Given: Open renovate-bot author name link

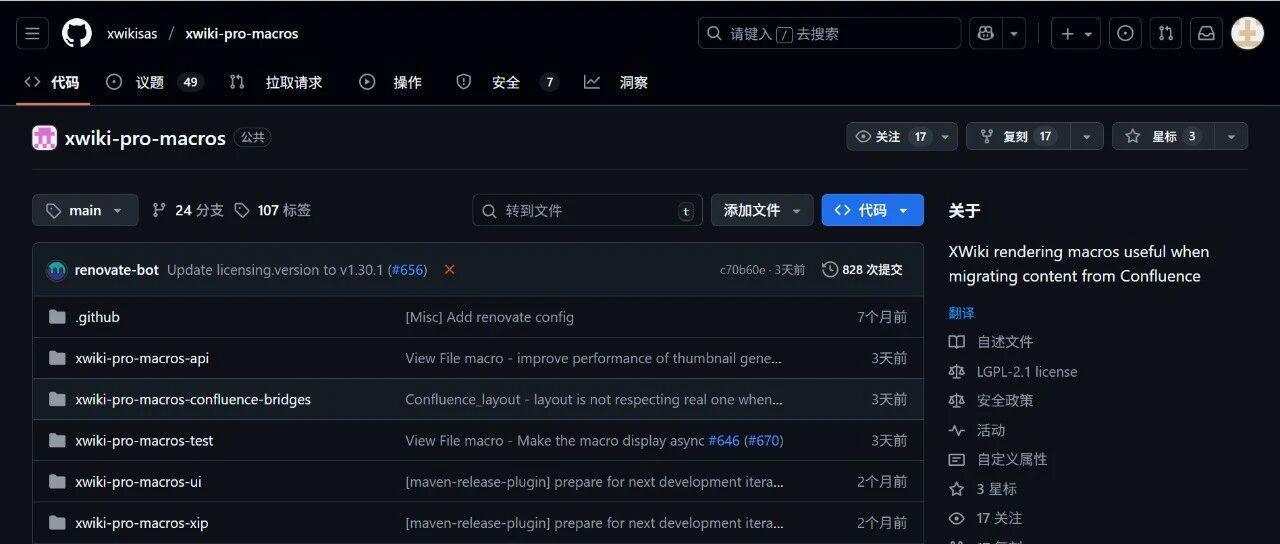Looking at the screenshot, I should [x=116, y=270].
